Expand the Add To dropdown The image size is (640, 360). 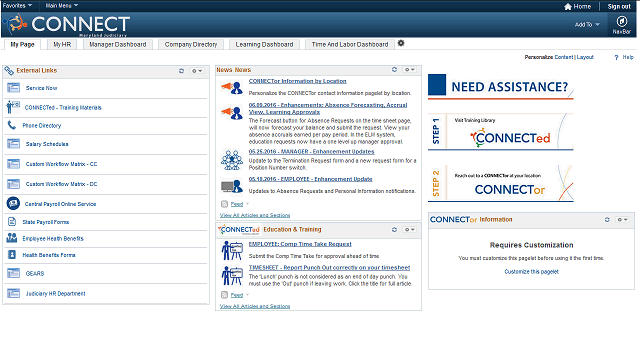587,24
